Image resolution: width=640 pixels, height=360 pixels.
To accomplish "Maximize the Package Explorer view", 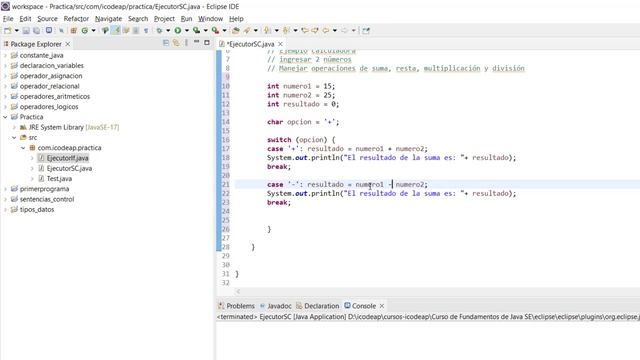I will tap(207, 42).
